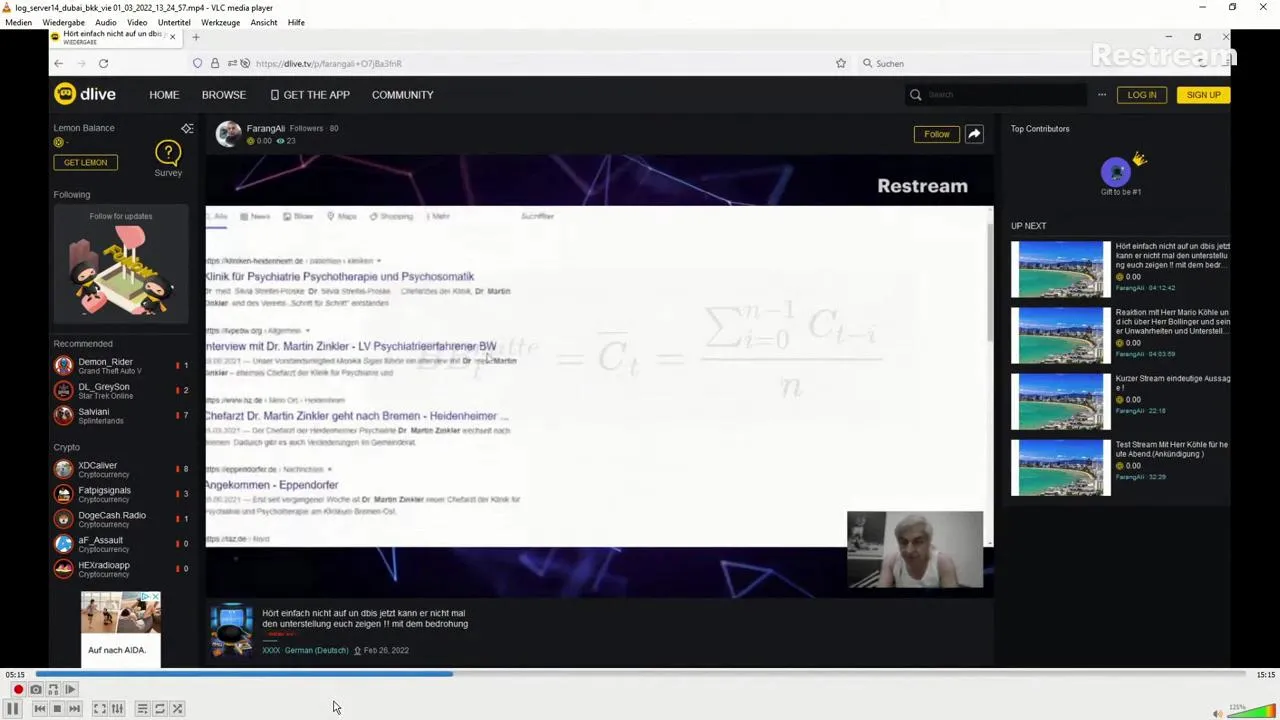Open XDCaliver crypto channel
The width and height of the screenshot is (1280, 720).
pos(120,469)
